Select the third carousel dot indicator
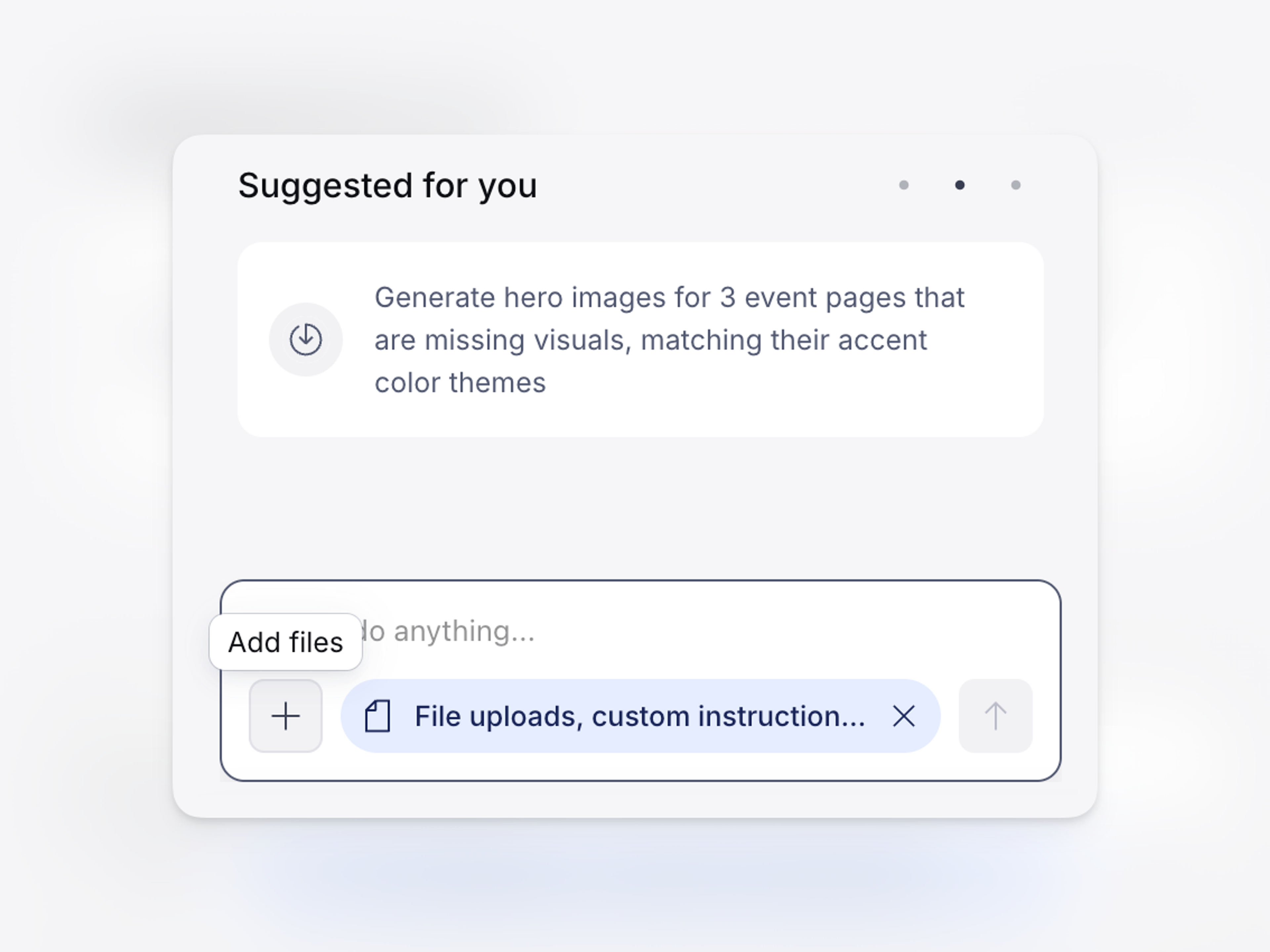1270x952 pixels. tap(1016, 184)
